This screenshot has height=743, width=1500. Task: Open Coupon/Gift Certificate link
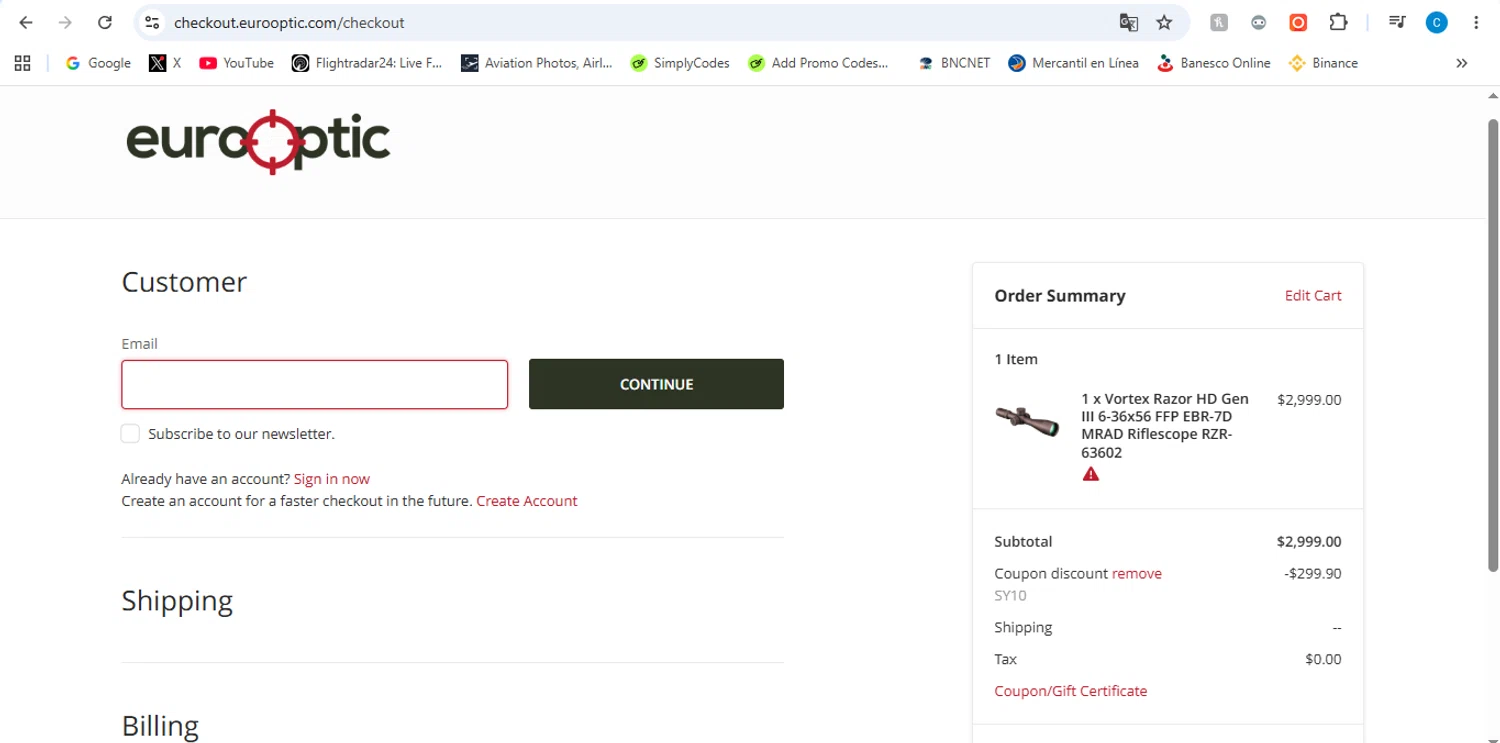click(1071, 691)
